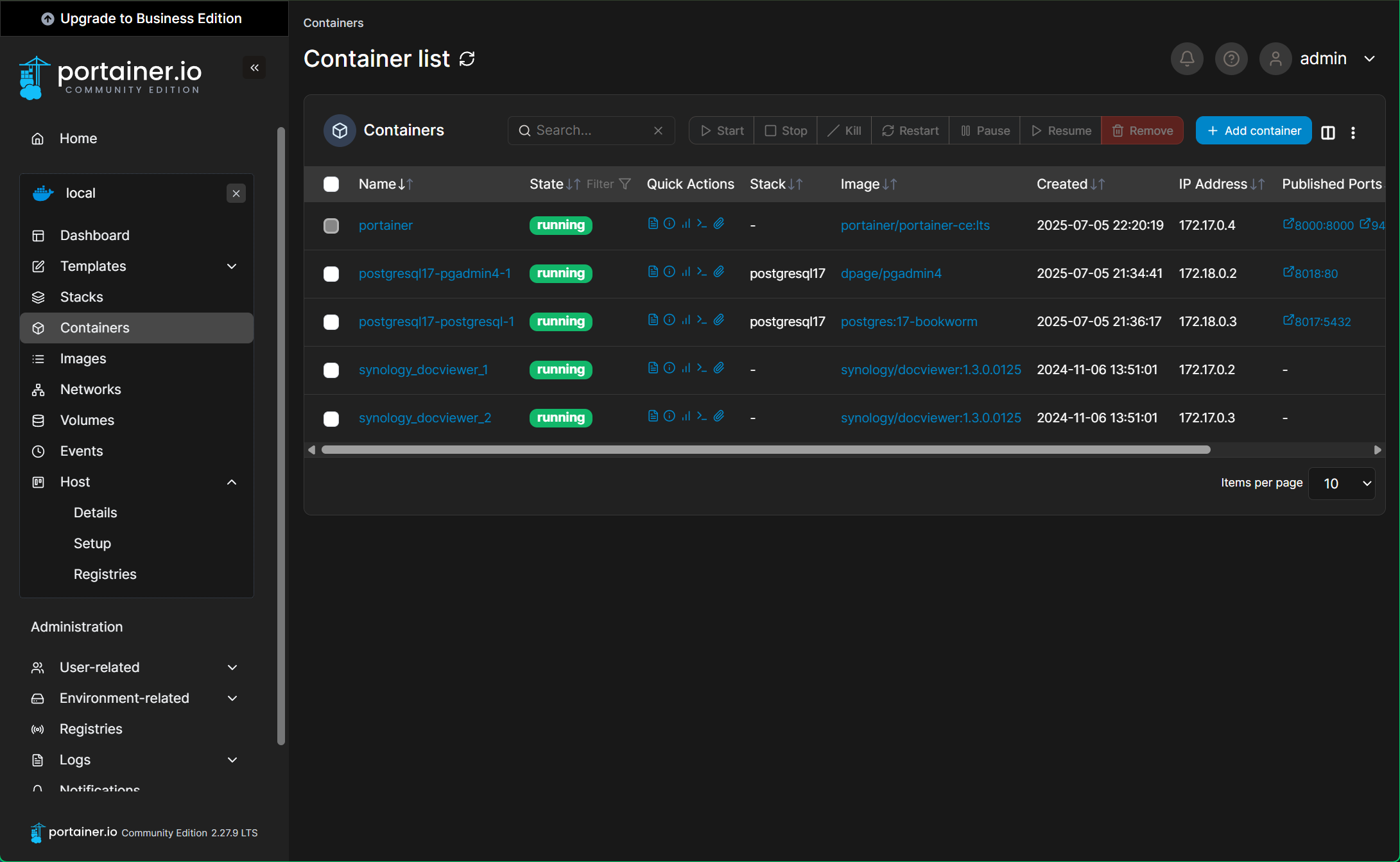This screenshot has height=862, width=1400.
Task: Clear the search field with X
Action: [658, 130]
